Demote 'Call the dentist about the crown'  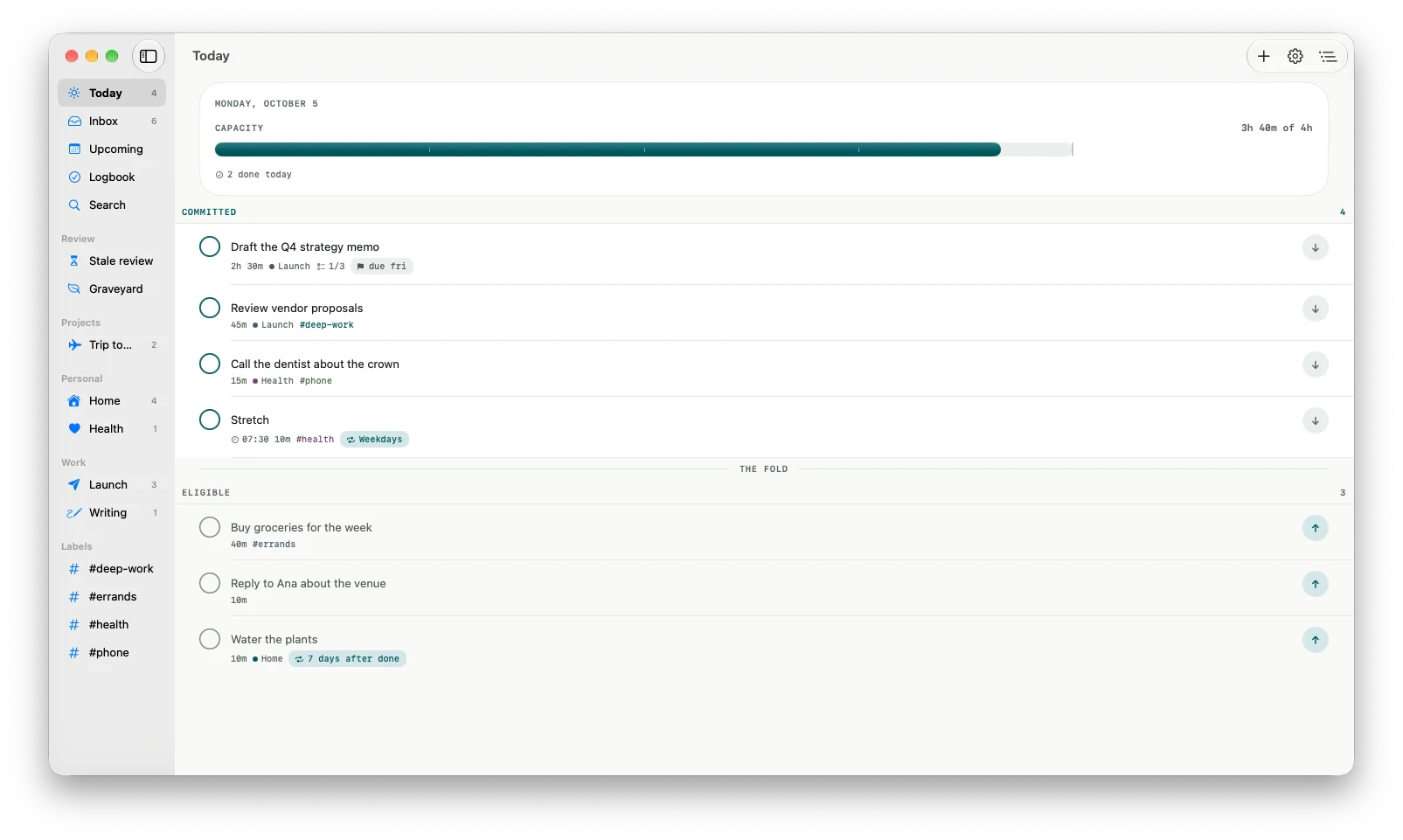click(1315, 364)
